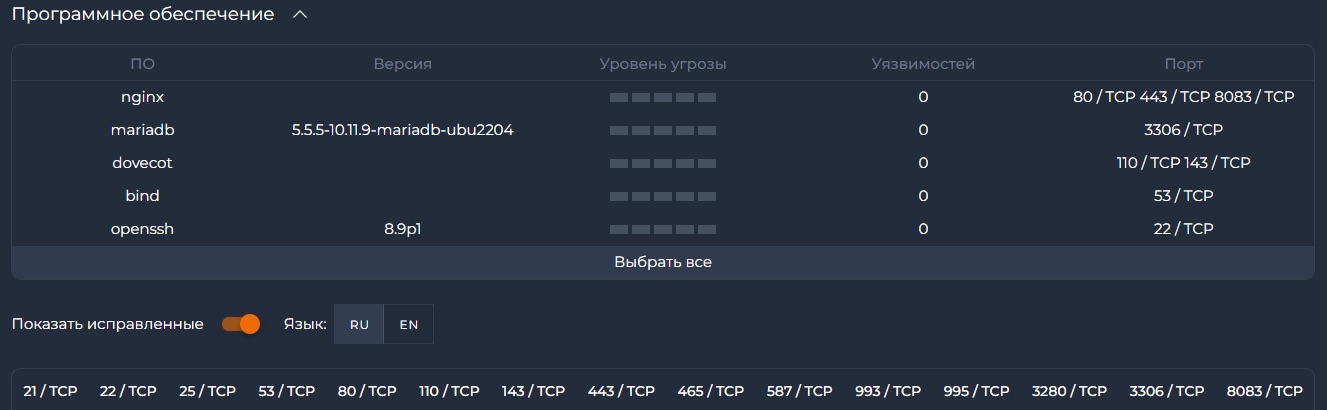
Task: Sort by the Уязвимостей column header
Action: (923, 64)
